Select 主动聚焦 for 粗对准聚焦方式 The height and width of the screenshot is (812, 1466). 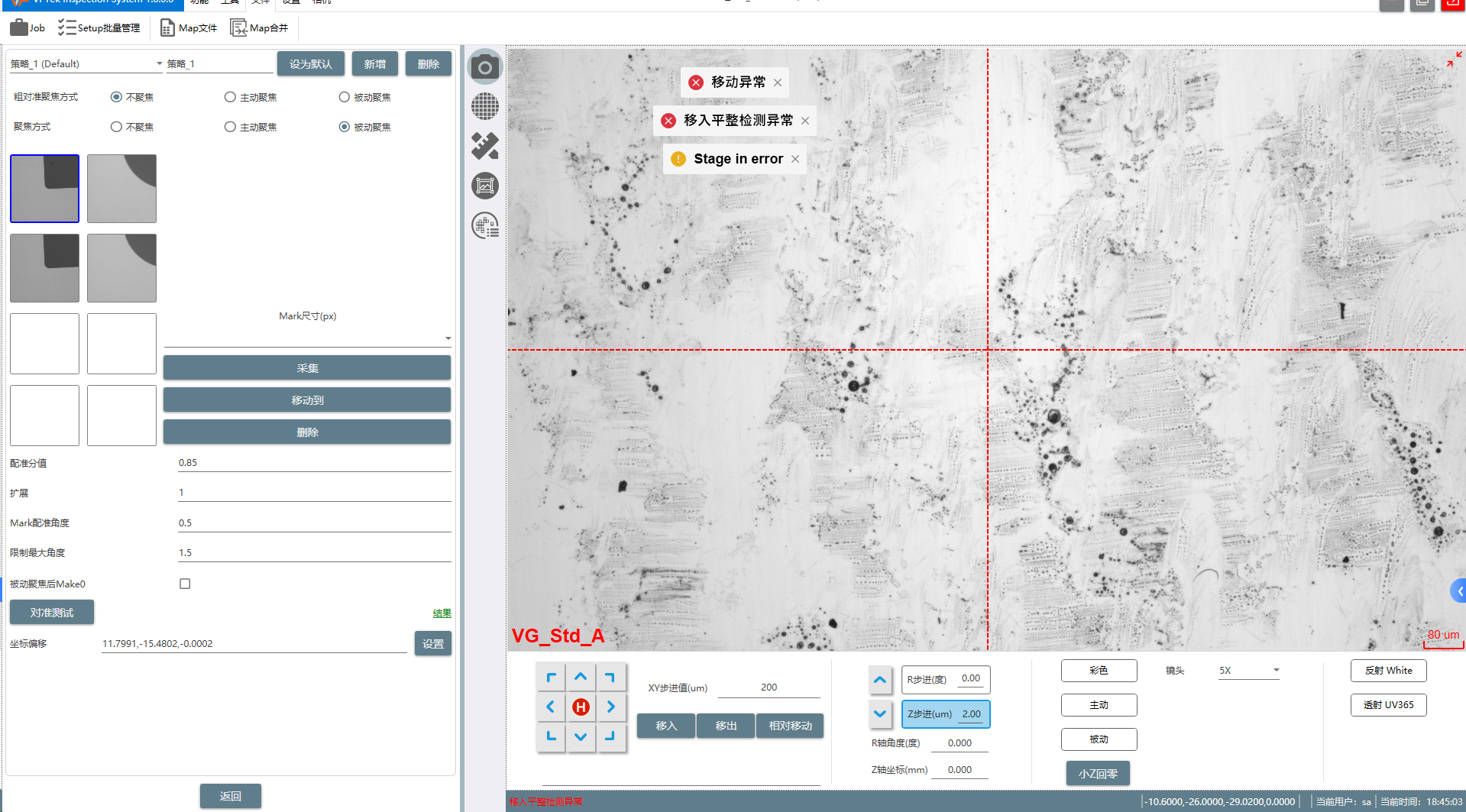(230, 97)
